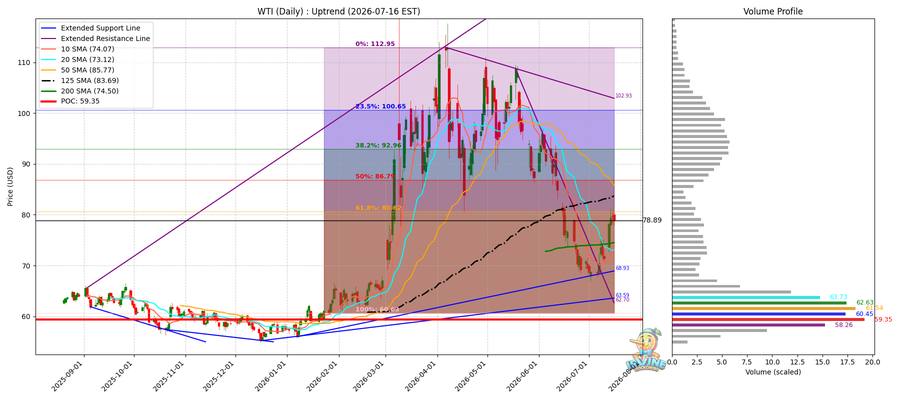
Task: Click the red POC legend line swatch
Action: 48,102
